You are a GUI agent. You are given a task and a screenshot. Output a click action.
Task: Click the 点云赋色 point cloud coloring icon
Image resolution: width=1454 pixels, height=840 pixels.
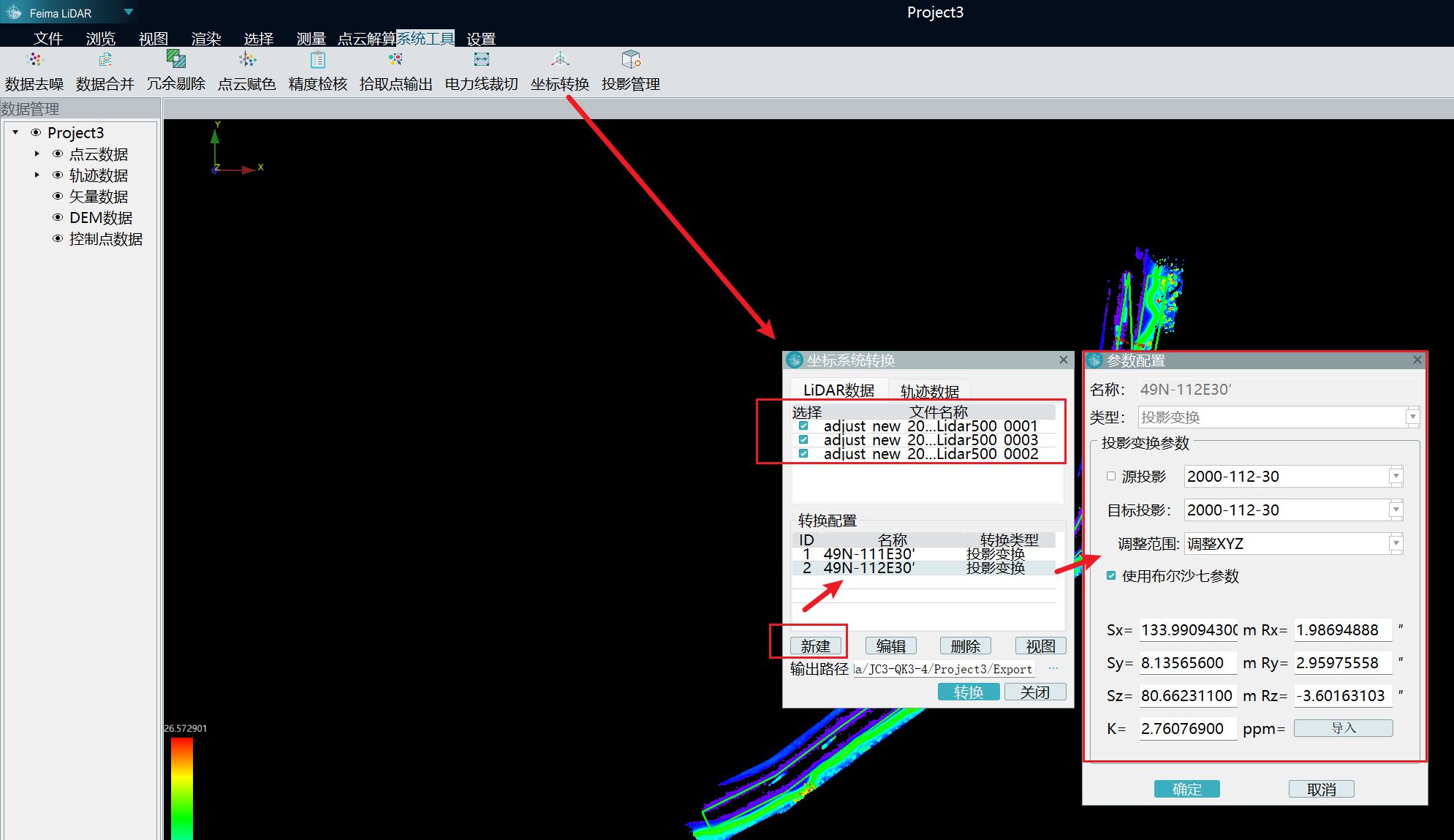pyautogui.click(x=247, y=60)
